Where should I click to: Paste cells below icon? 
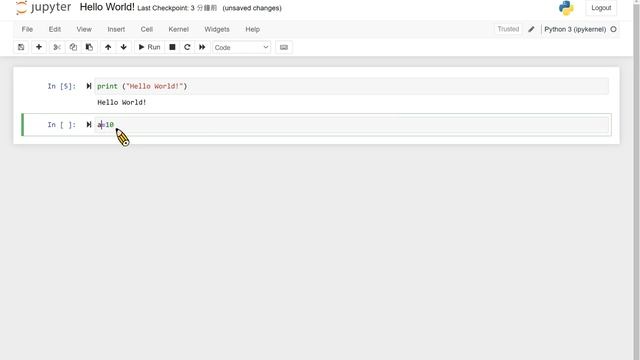(x=89, y=47)
